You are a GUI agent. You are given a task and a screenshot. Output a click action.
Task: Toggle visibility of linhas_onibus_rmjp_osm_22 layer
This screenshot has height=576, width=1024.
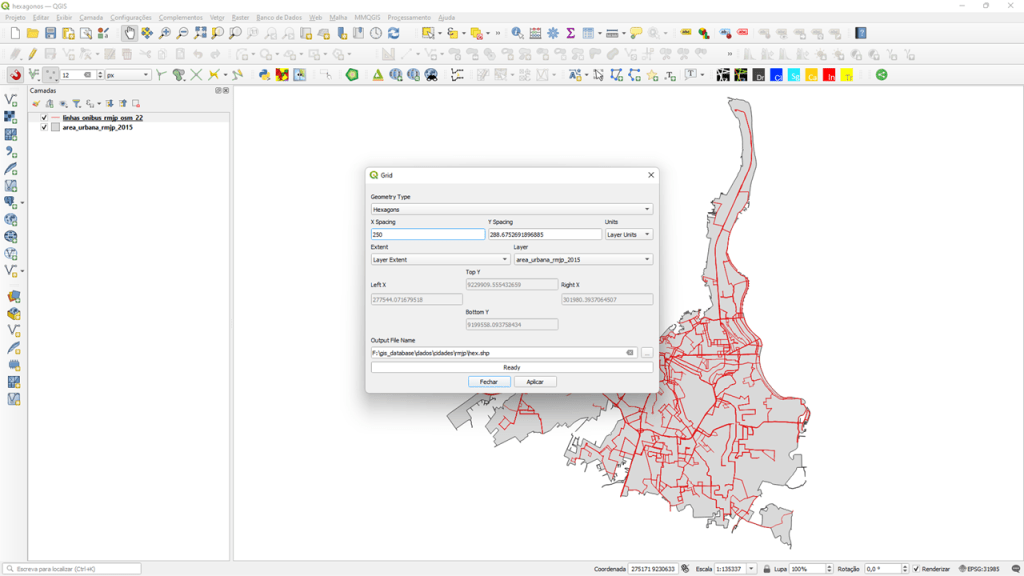pyautogui.click(x=44, y=118)
